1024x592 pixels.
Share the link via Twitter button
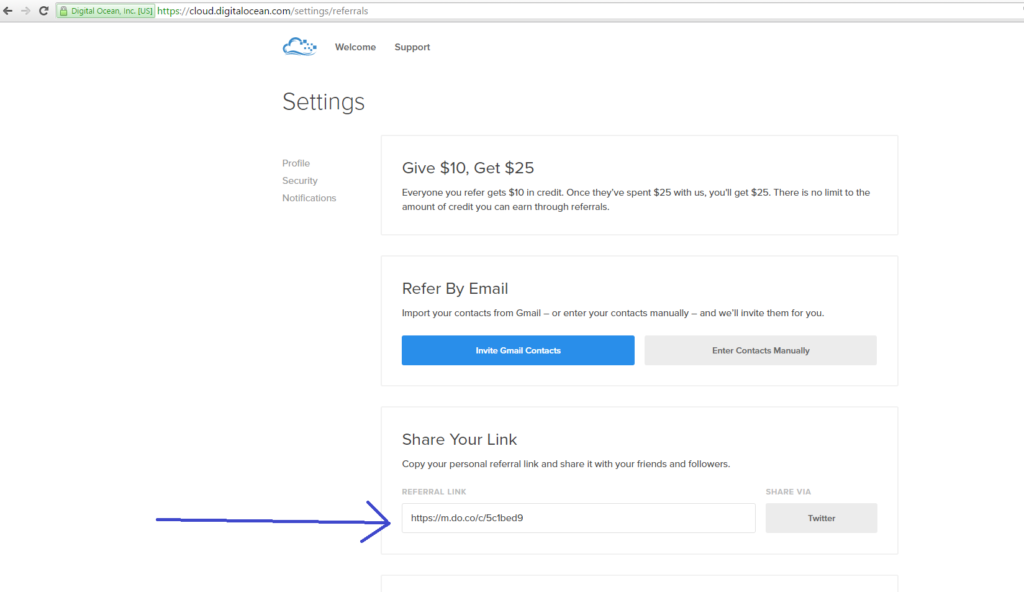821,518
